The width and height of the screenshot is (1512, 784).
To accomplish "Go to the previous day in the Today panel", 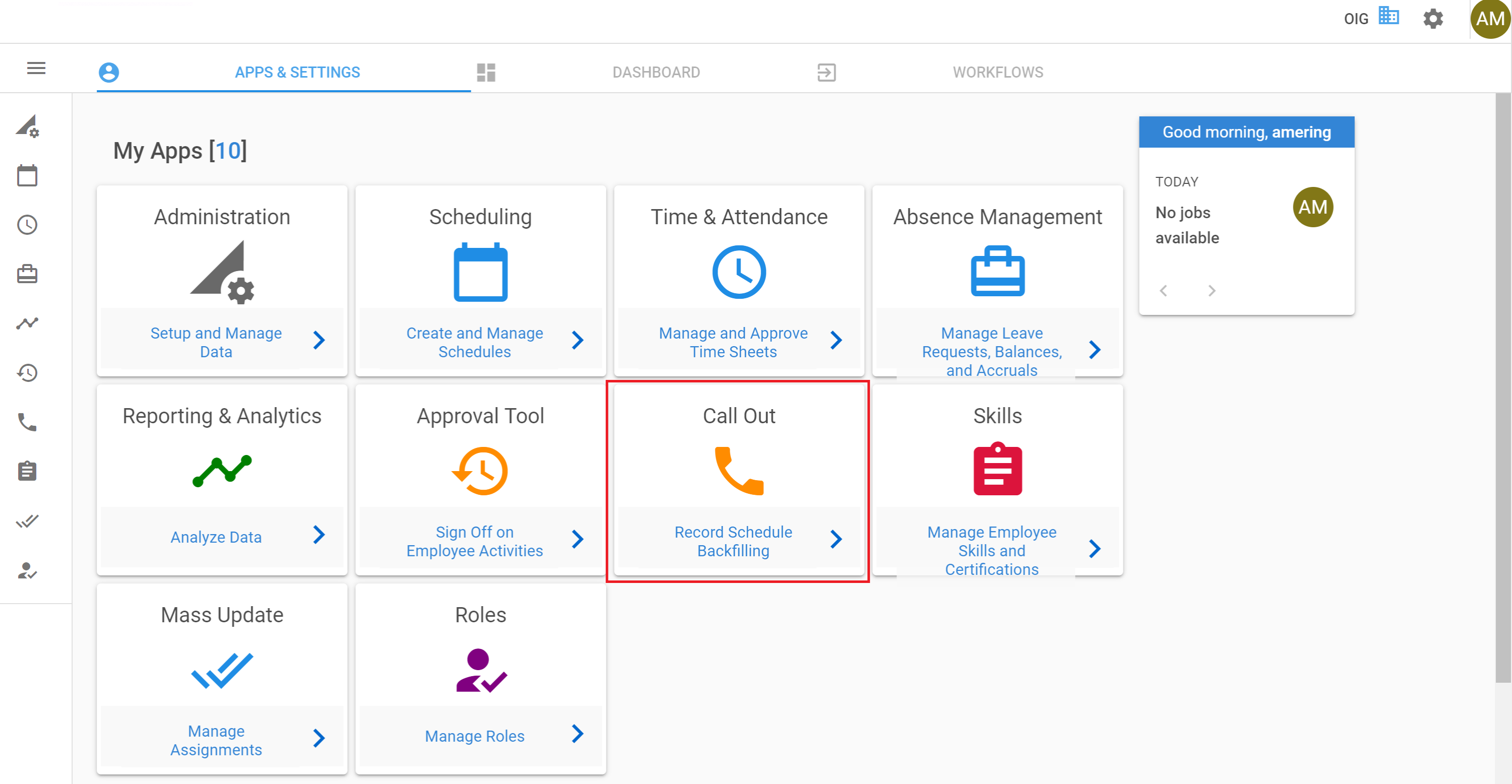I will 1163,291.
